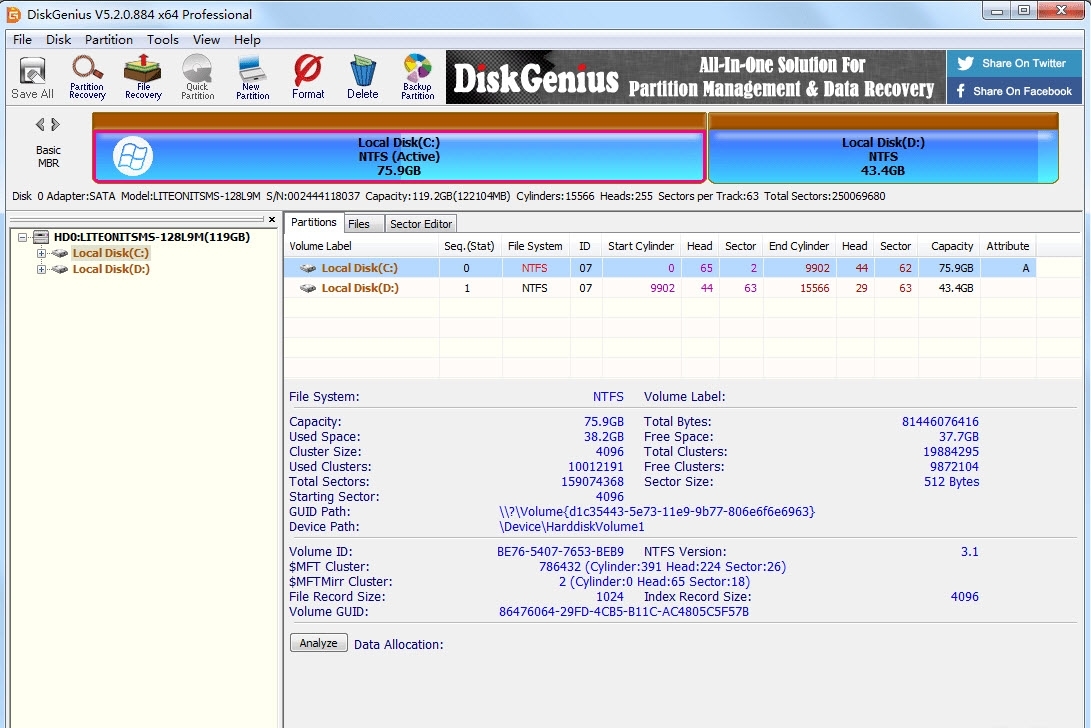Viewport: 1091px width, 728px height.
Task: Click the Volume ID BE76-5407-7653-BEB9 value
Action: (x=560, y=552)
